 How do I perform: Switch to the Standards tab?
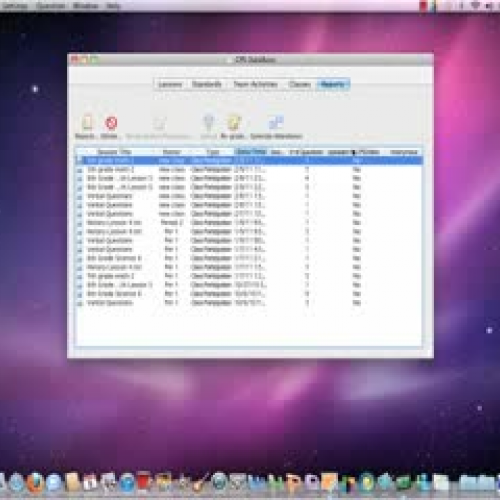point(207,84)
